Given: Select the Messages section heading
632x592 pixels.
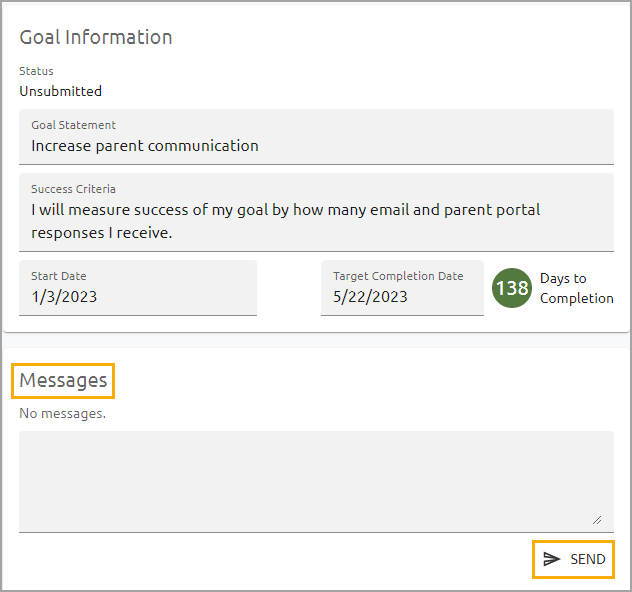Looking at the screenshot, I should click(x=63, y=380).
